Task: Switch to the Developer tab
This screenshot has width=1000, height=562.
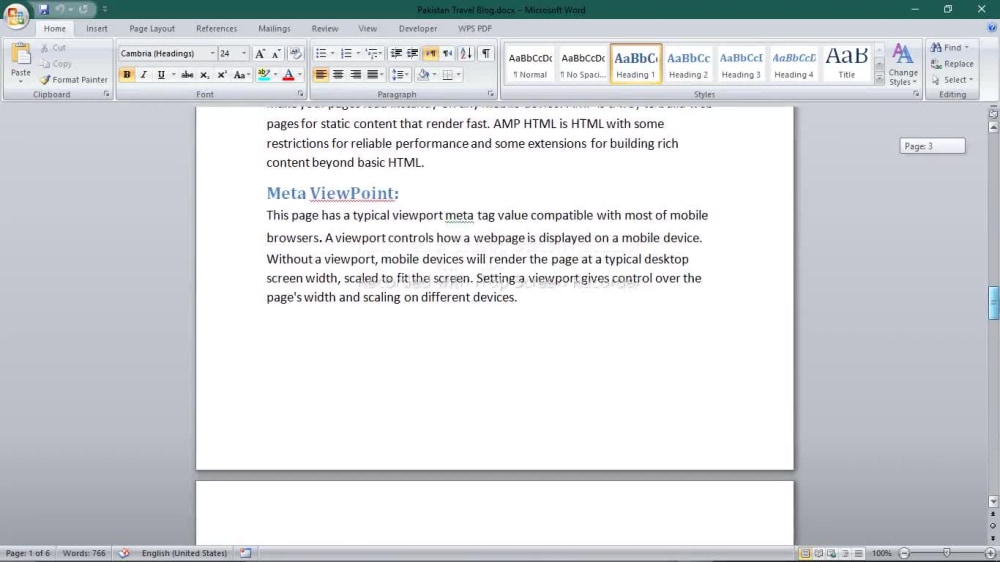Action: pyautogui.click(x=418, y=29)
